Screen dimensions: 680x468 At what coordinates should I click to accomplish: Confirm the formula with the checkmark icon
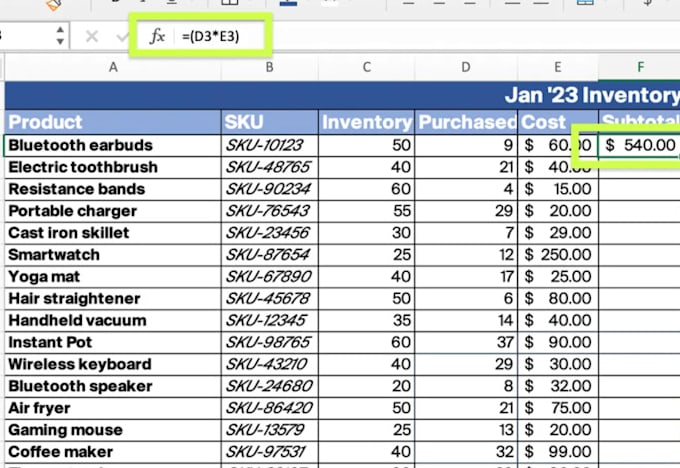123,37
